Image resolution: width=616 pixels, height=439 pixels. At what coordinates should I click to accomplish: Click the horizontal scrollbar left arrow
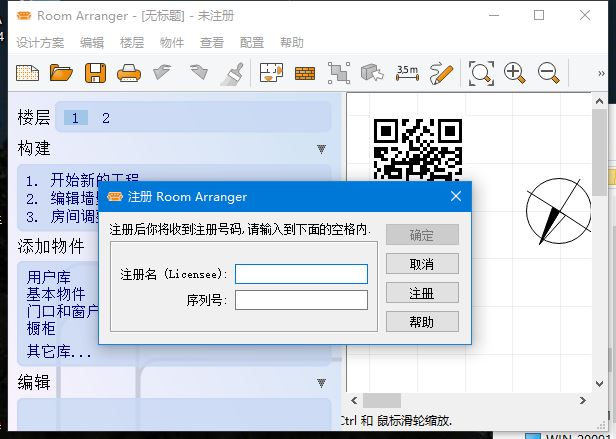click(x=354, y=400)
